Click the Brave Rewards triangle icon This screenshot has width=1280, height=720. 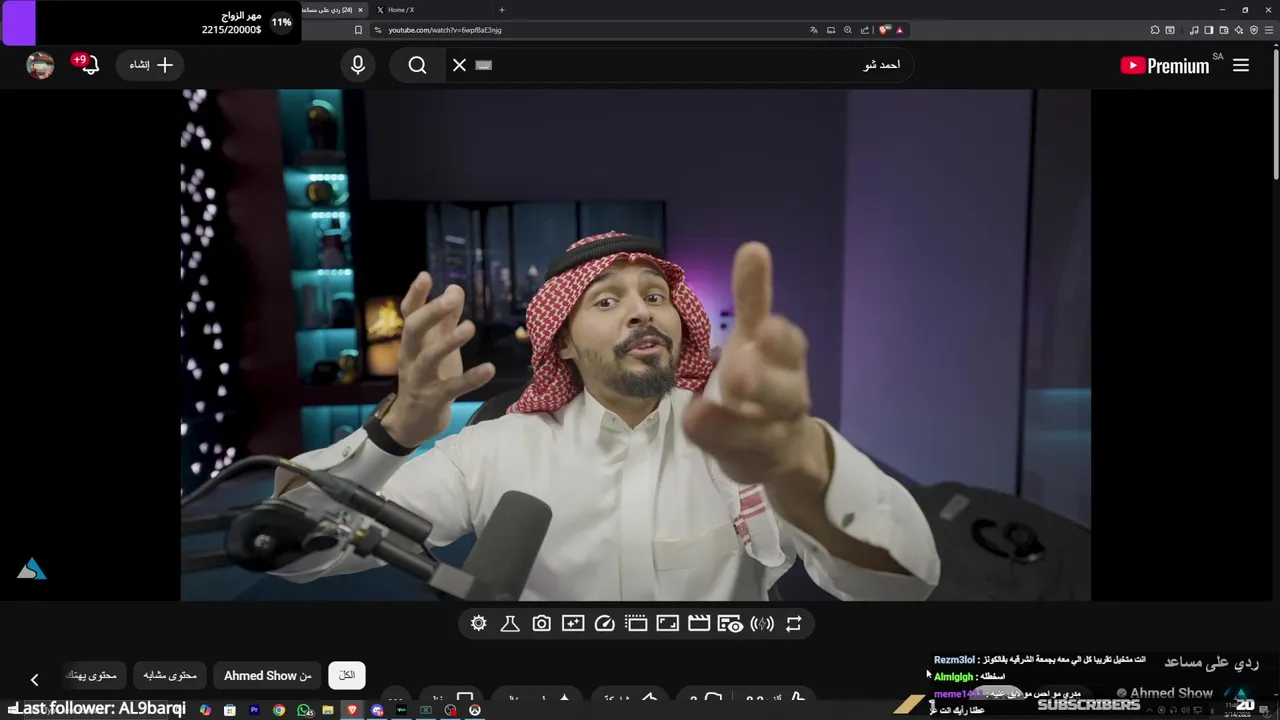899,30
